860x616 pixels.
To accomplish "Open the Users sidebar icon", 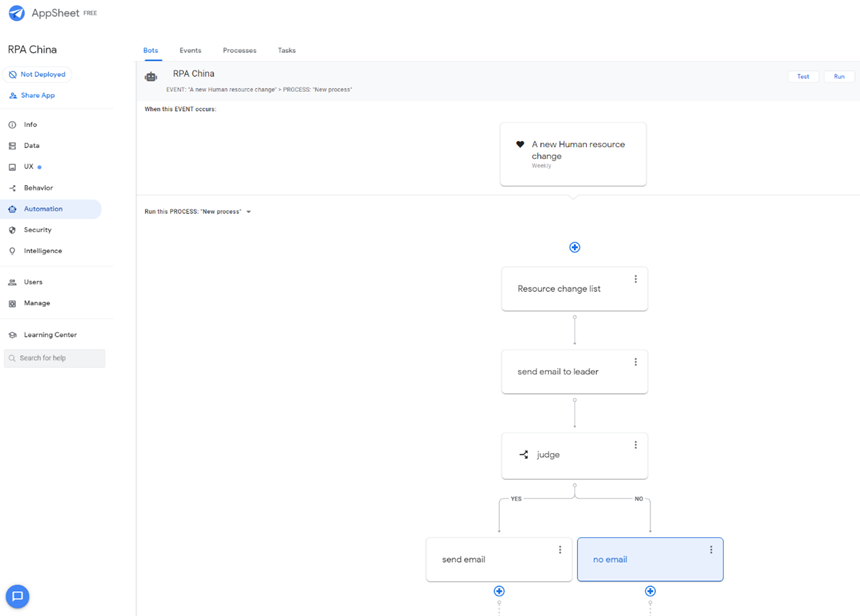I will coord(12,282).
